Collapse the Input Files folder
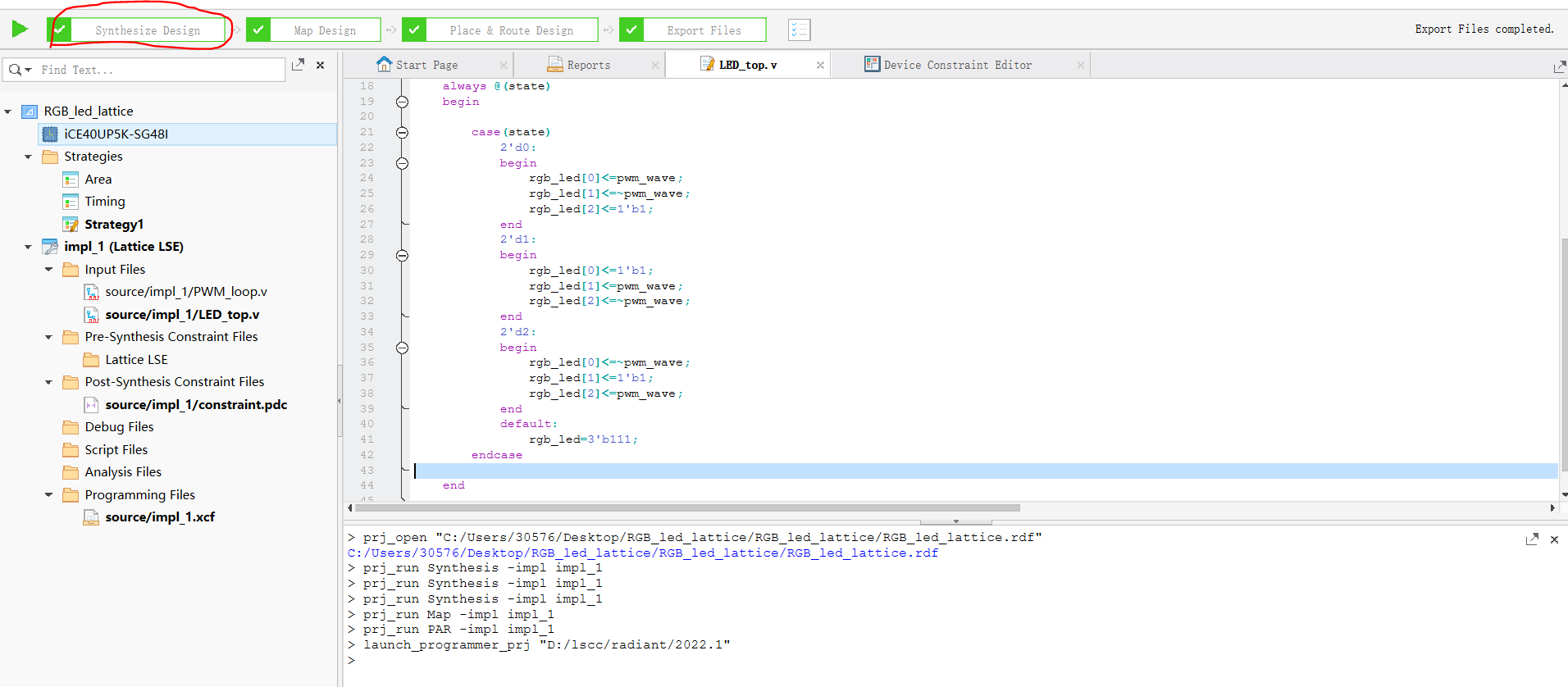The height and width of the screenshot is (687, 1568). [x=48, y=270]
